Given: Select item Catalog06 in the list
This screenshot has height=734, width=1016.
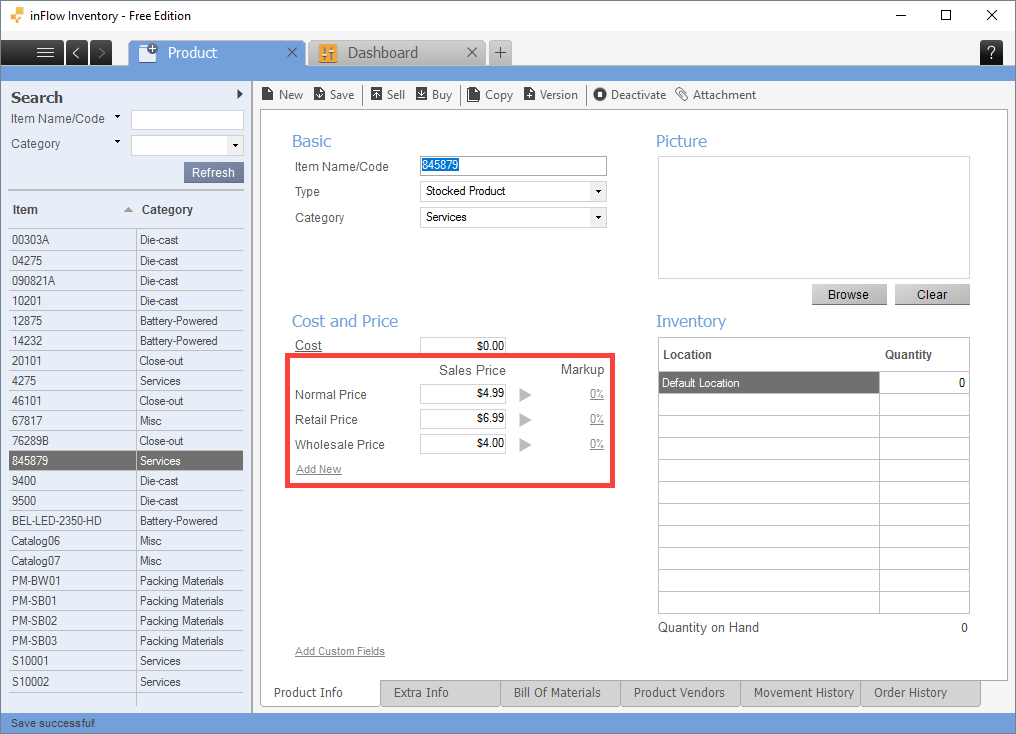Looking at the screenshot, I should tap(126, 541).
